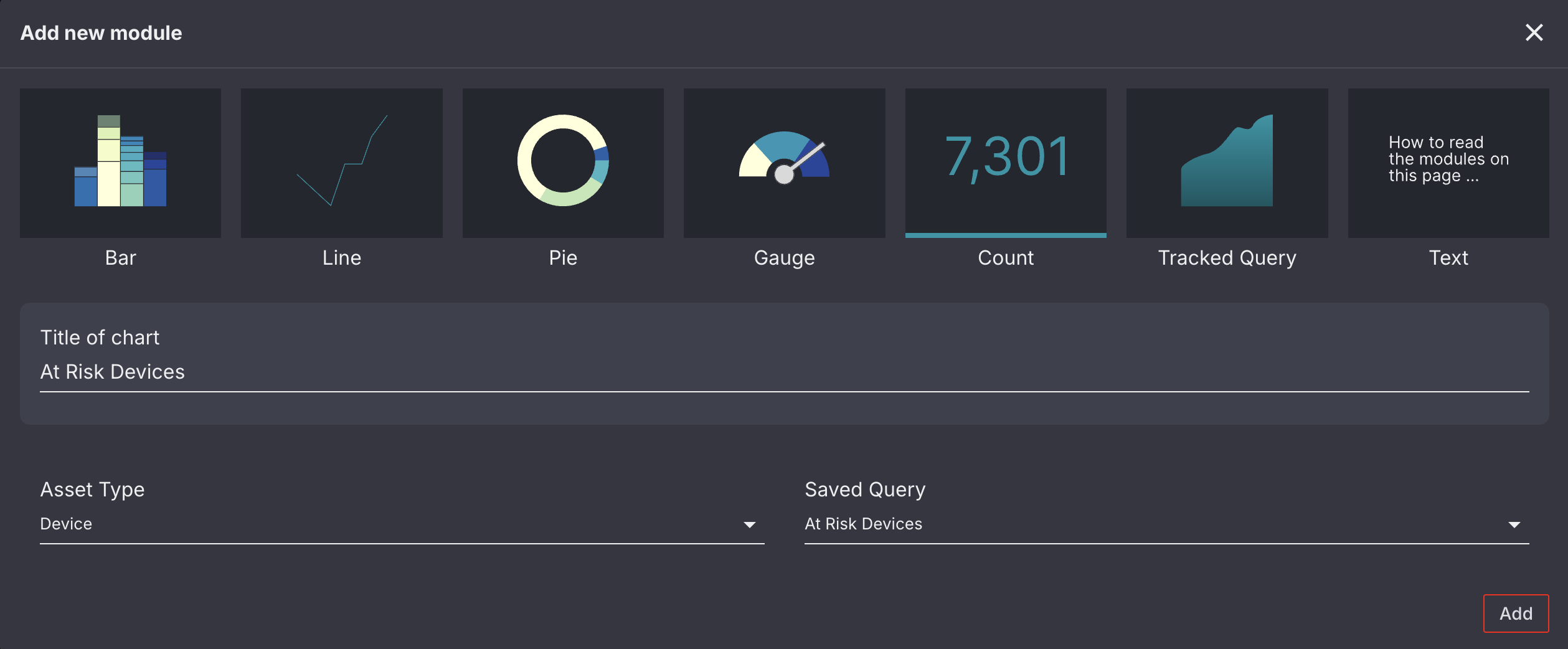Click the Tracked Query label

1226,257
